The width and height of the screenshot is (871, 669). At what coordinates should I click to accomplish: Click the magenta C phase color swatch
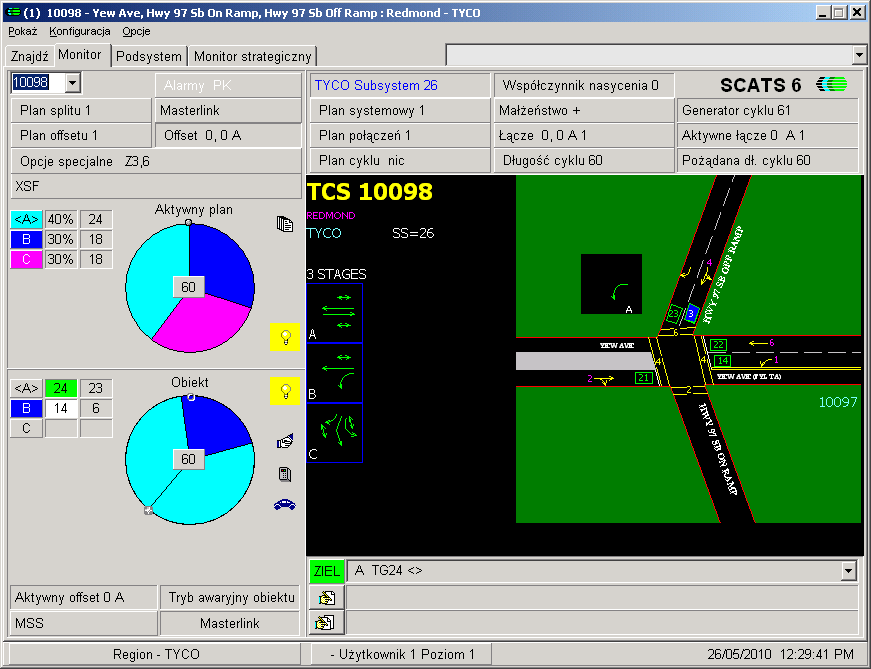pyautogui.click(x=26, y=259)
